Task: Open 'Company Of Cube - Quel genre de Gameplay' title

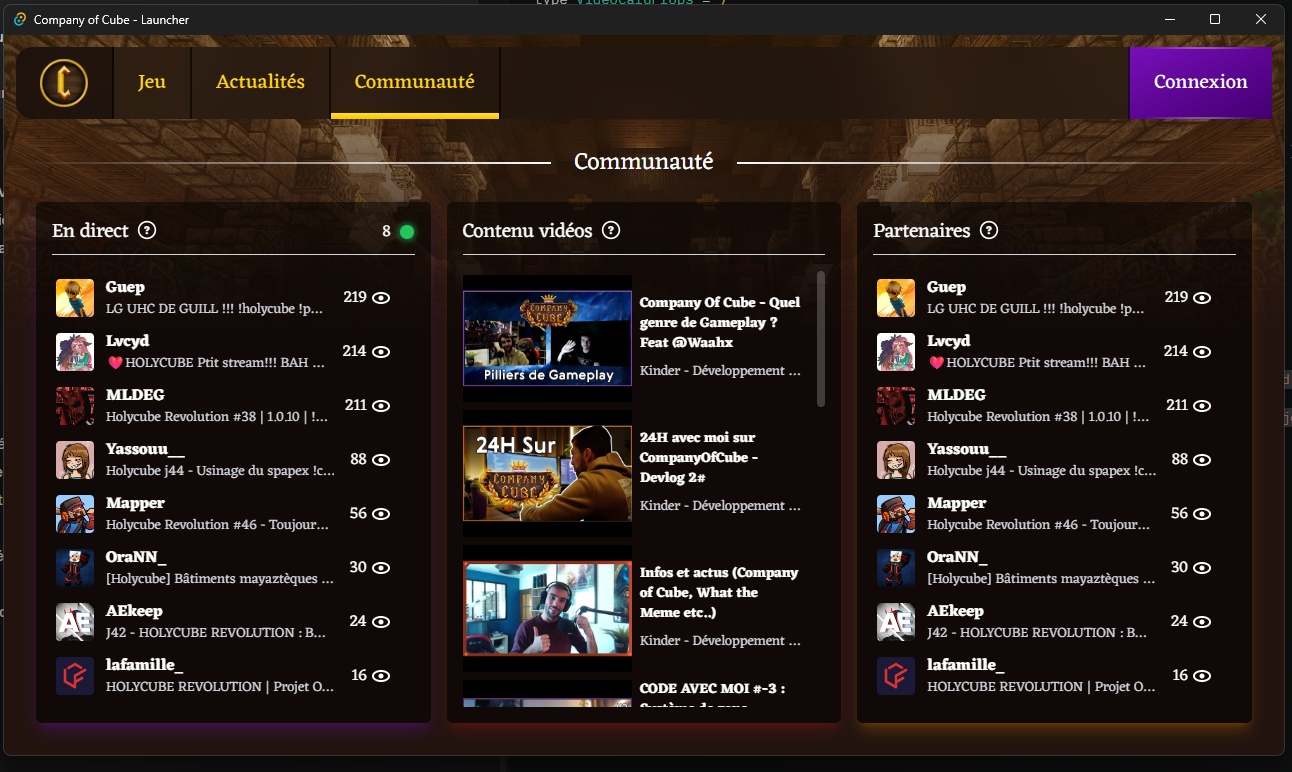Action: coord(720,322)
